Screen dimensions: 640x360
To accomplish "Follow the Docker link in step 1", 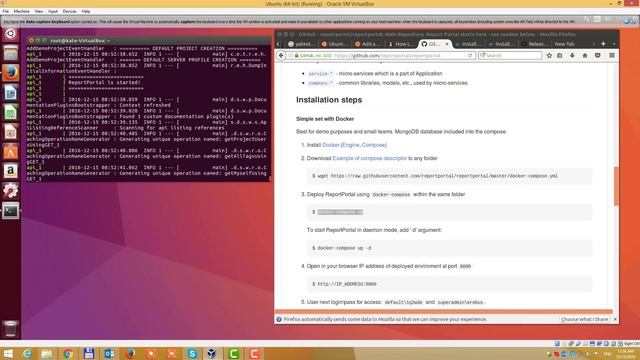I will (x=331, y=145).
